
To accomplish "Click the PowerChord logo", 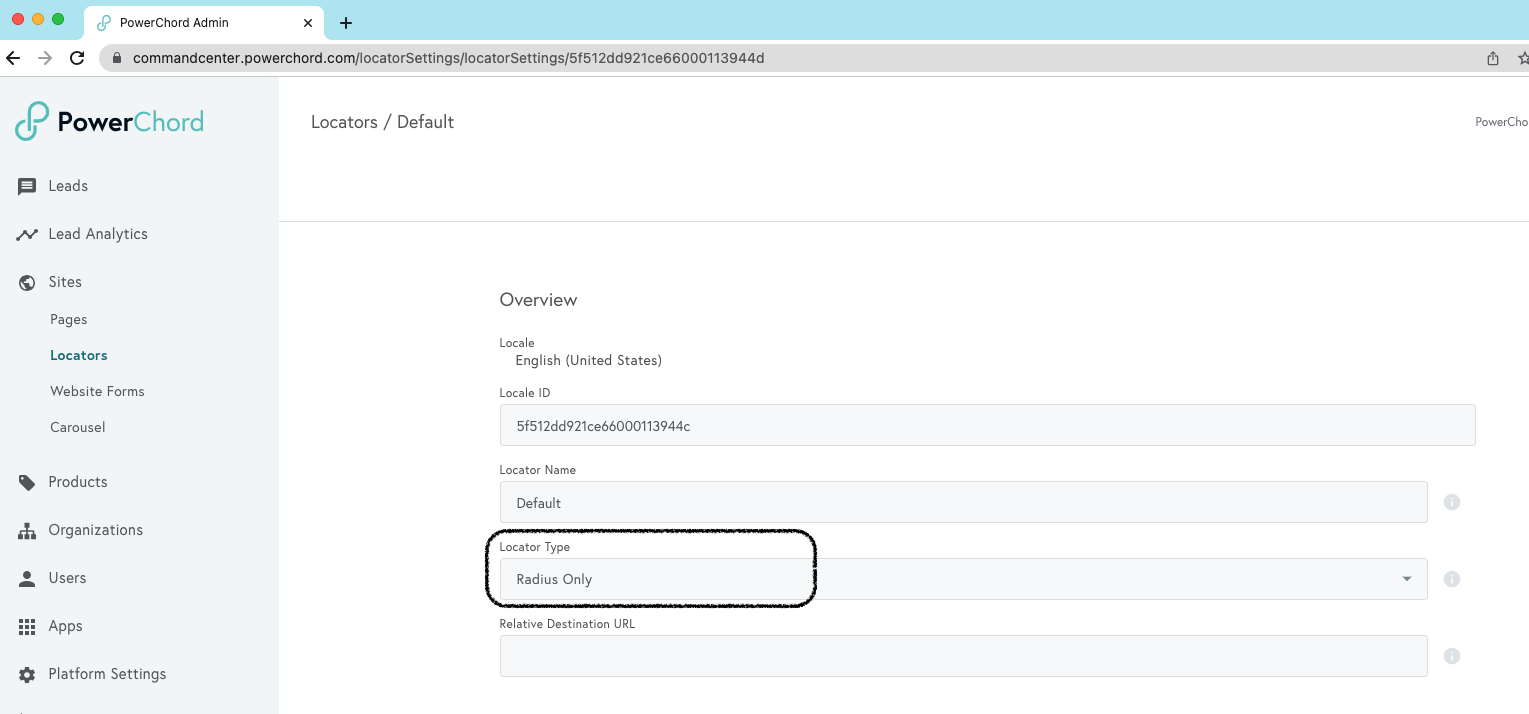I will pyautogui.click(x=110, y=121).
